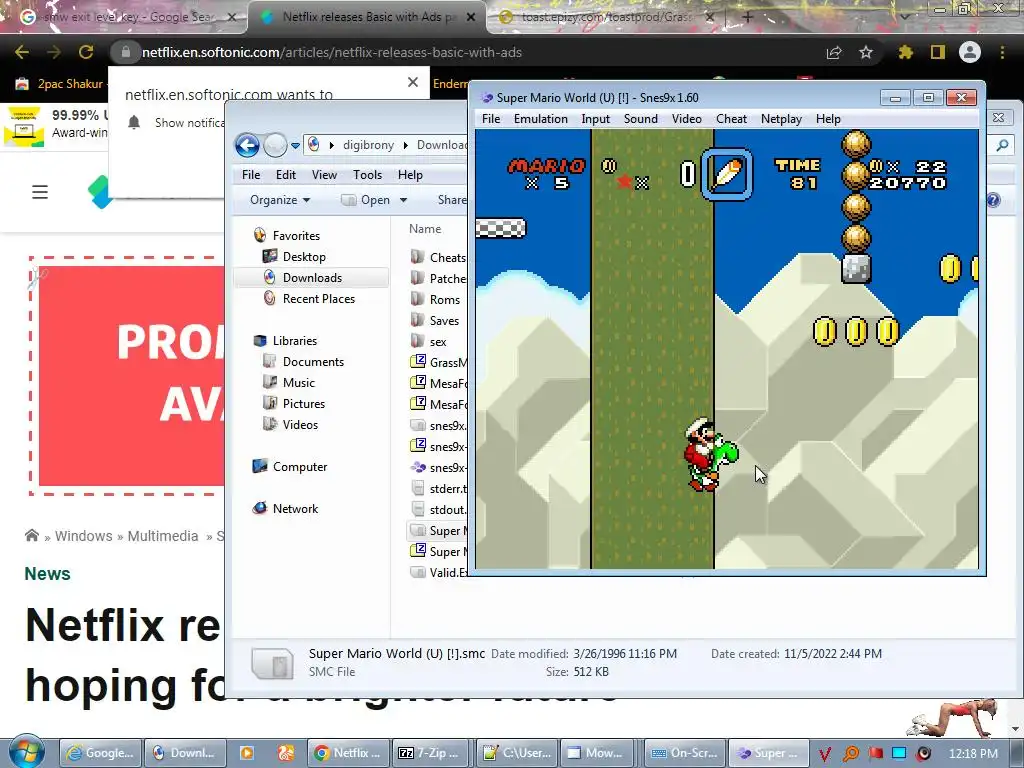The width and height of the screenshot is (1024, 768).
Task: Click Chrome's back navigation arrow
Action: point(22,52)
